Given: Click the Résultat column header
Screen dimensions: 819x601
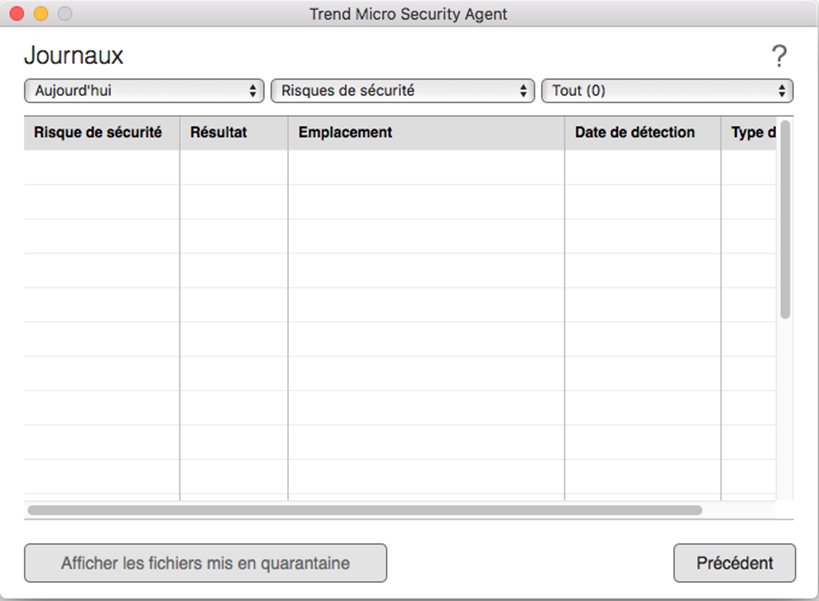Looking at the screenshot, I should pos(219,133).
